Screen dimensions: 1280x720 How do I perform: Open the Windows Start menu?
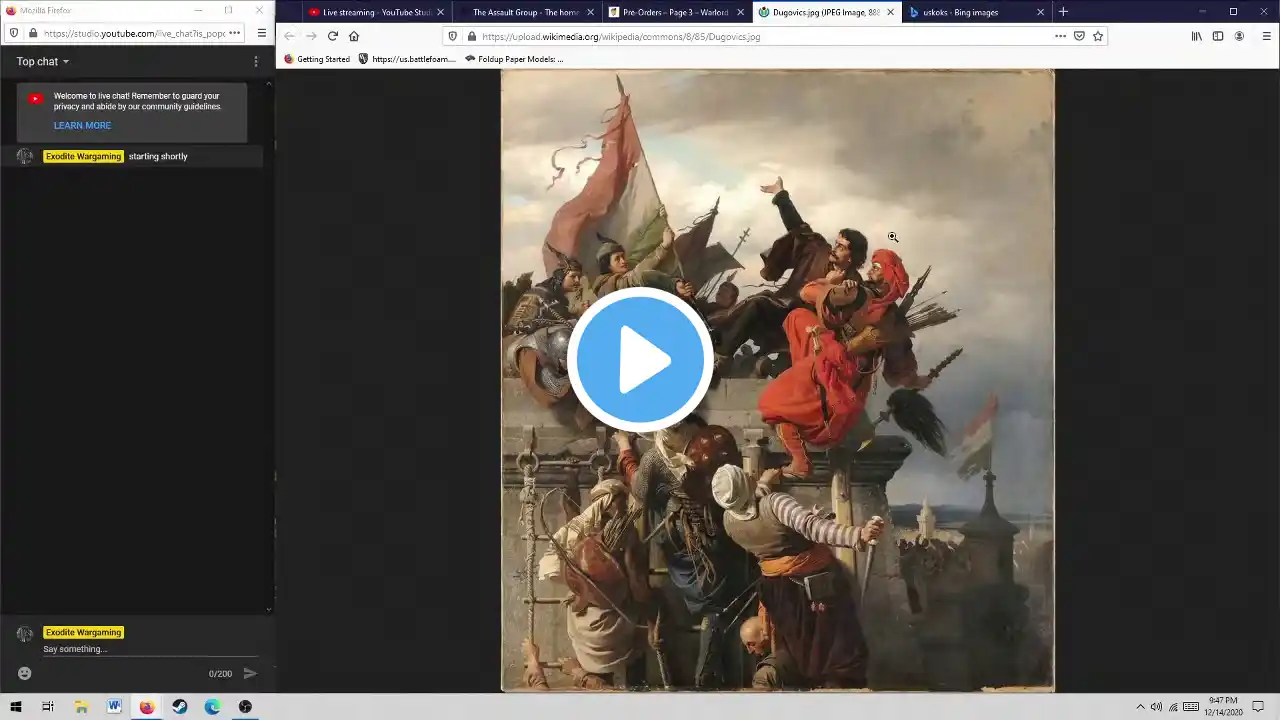(16, 707)
